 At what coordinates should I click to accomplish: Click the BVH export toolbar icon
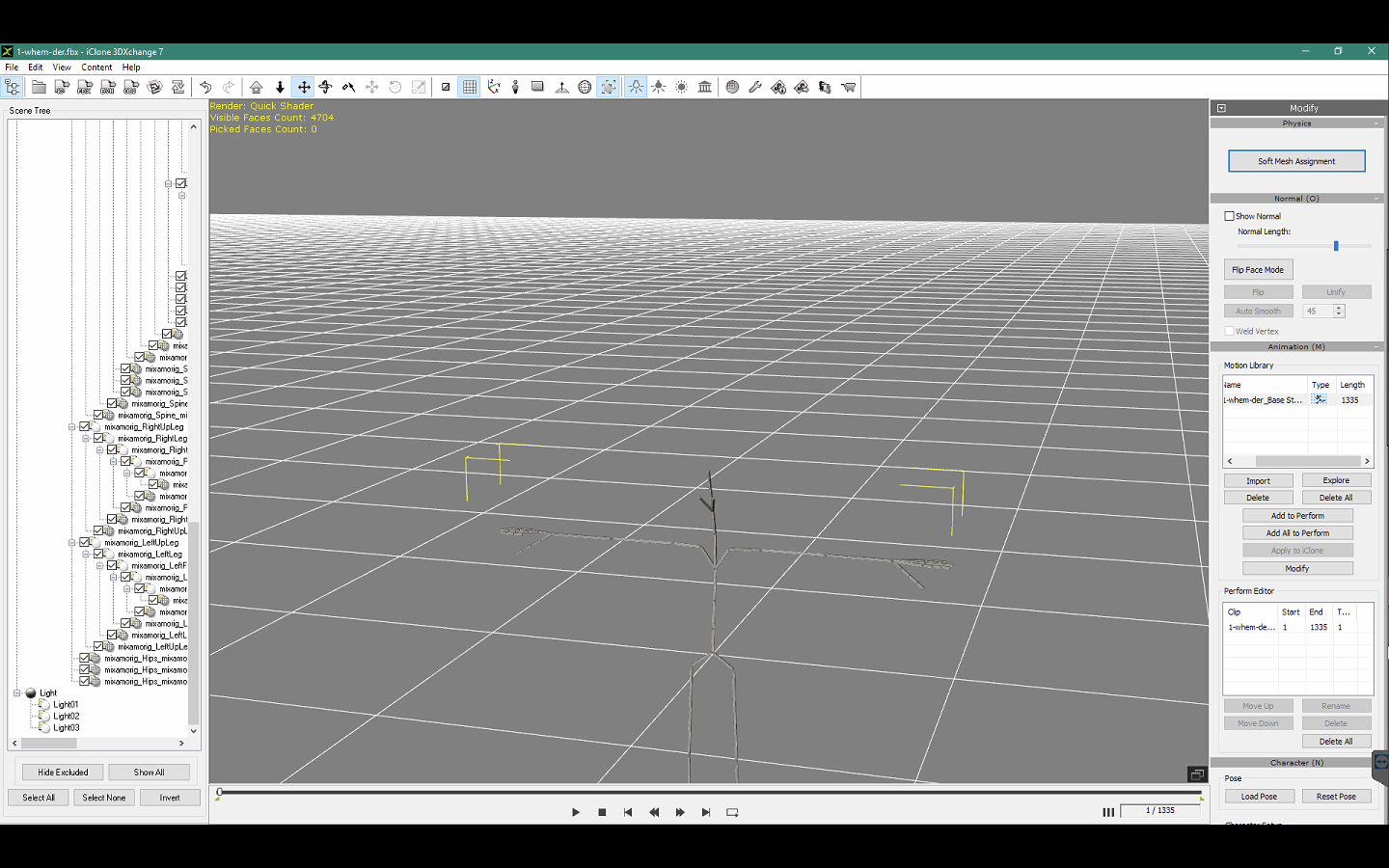(x=108, y=87)
